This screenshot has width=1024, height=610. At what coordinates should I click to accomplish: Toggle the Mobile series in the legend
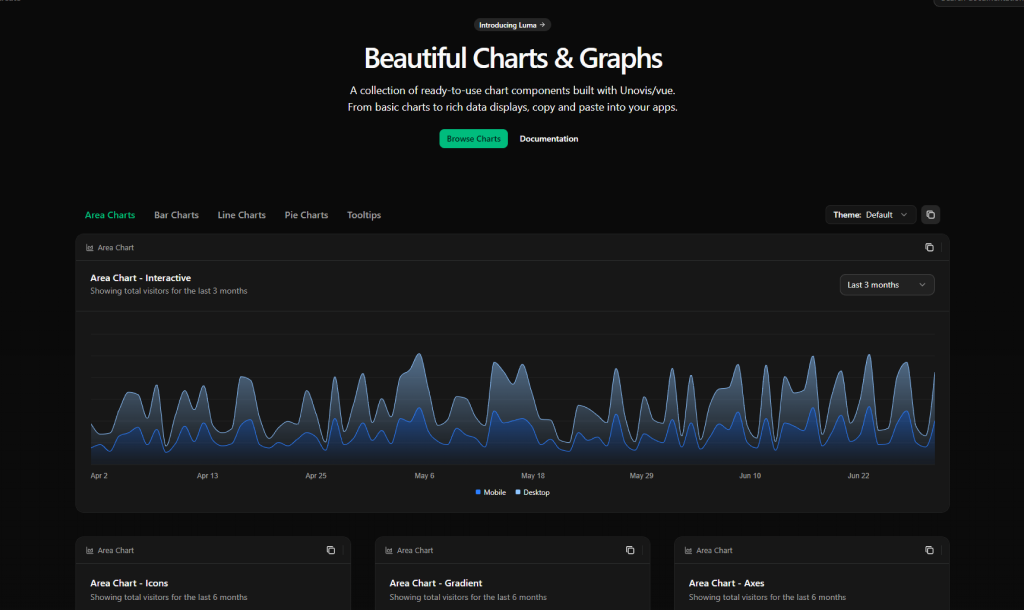pyautogui.click(x=490, y=492)
